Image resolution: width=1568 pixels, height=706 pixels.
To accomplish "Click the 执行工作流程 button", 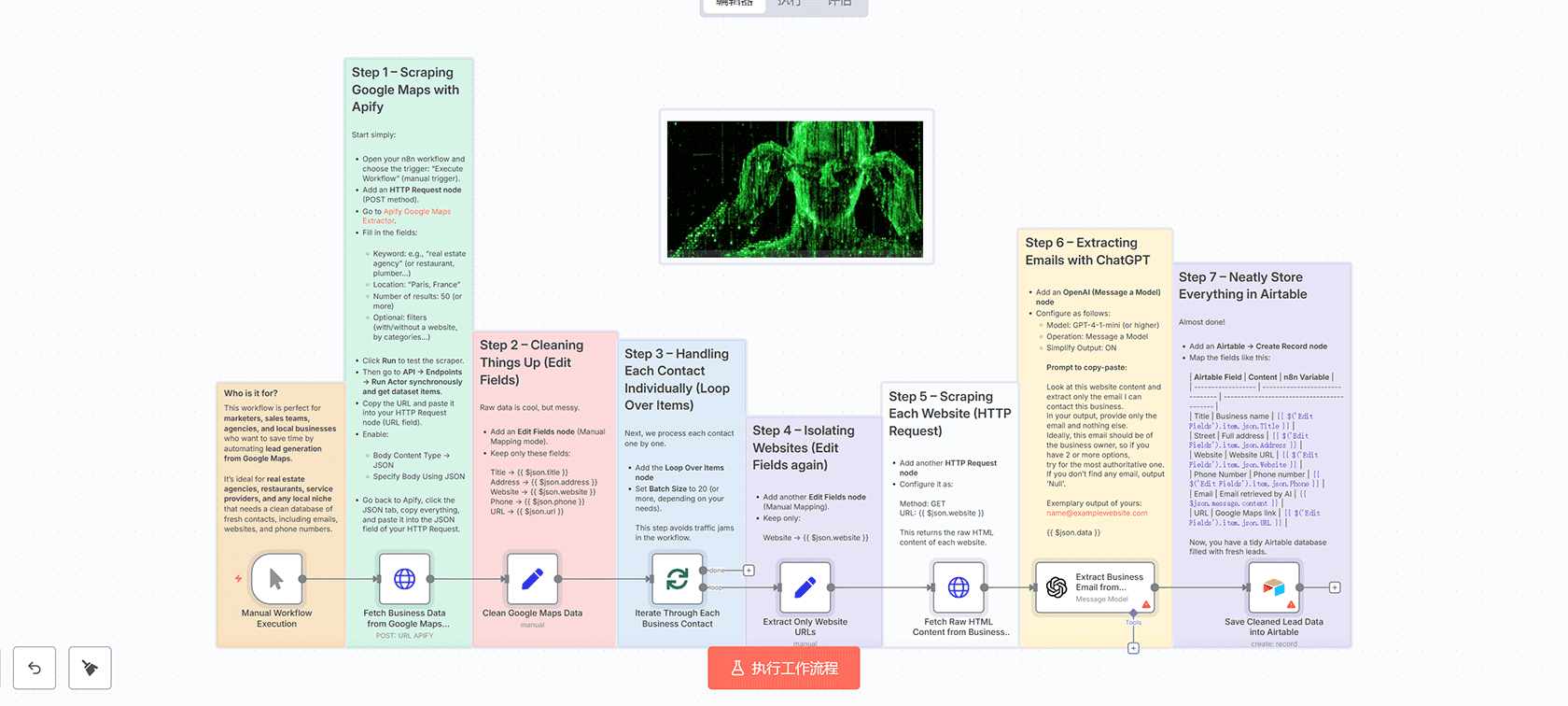I will 784,669.
